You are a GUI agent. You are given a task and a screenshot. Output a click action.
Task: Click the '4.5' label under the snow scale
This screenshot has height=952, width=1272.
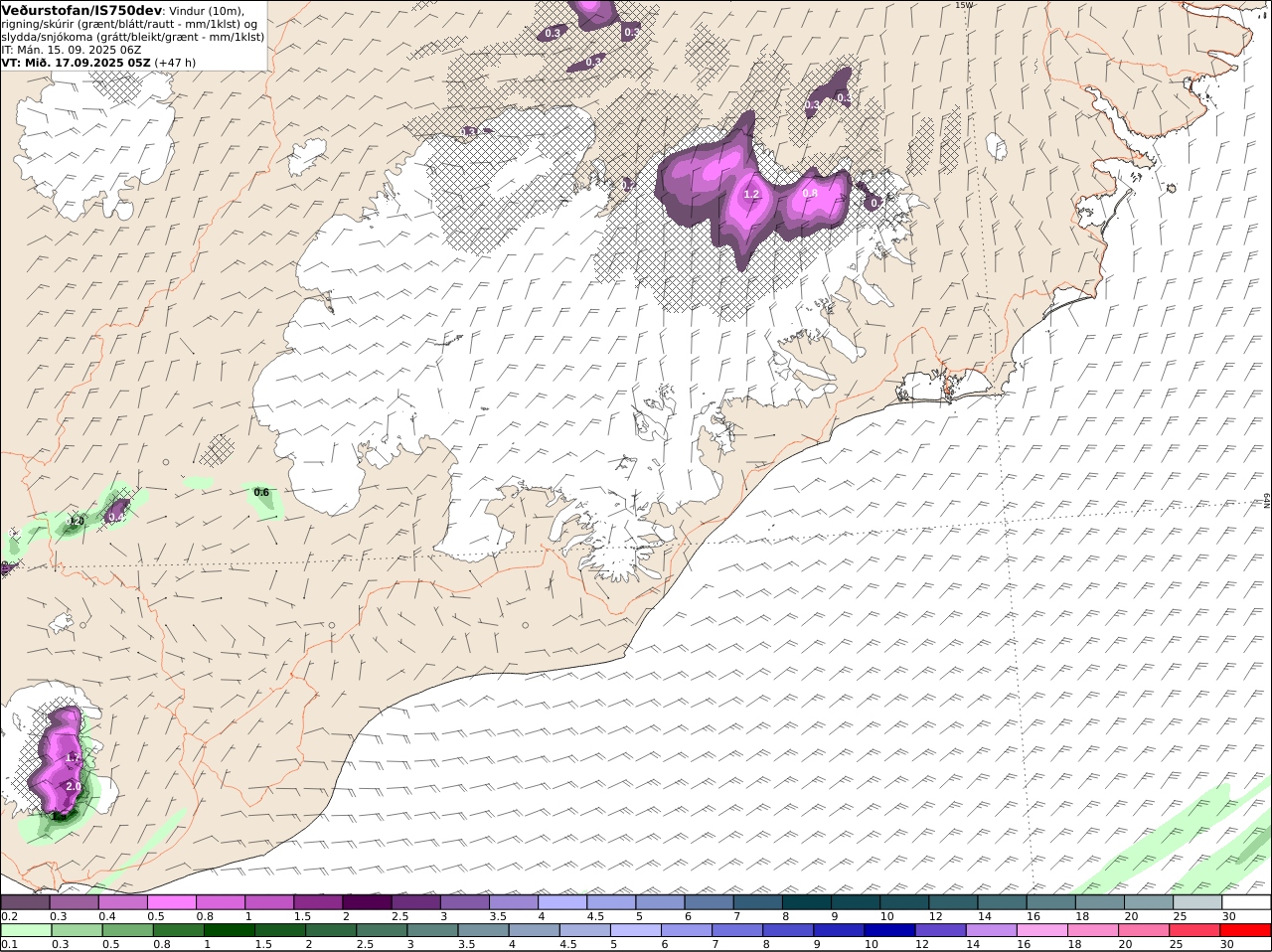[596, 916]
